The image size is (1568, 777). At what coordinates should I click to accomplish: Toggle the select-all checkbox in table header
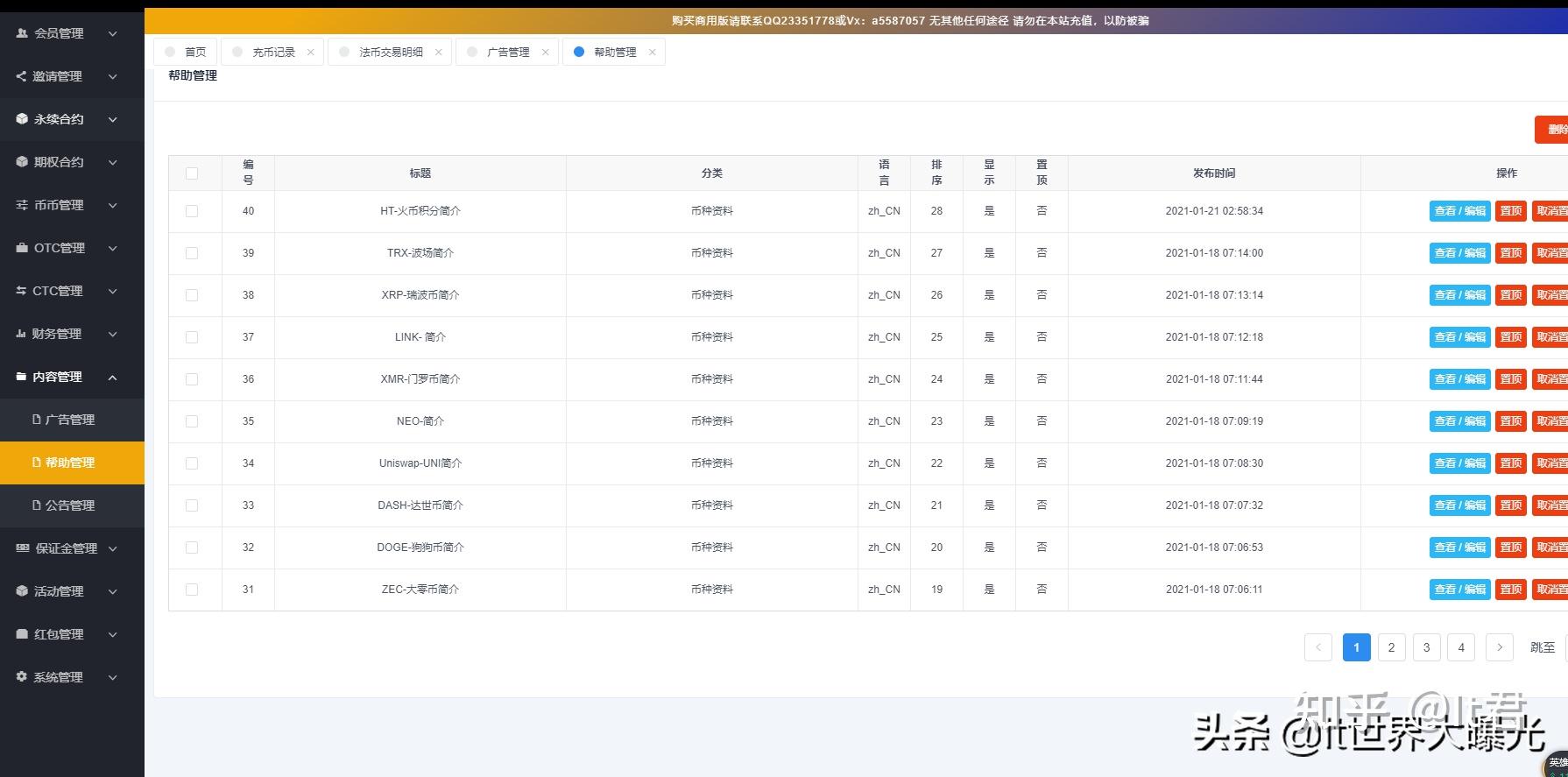(x=192, y=173)
